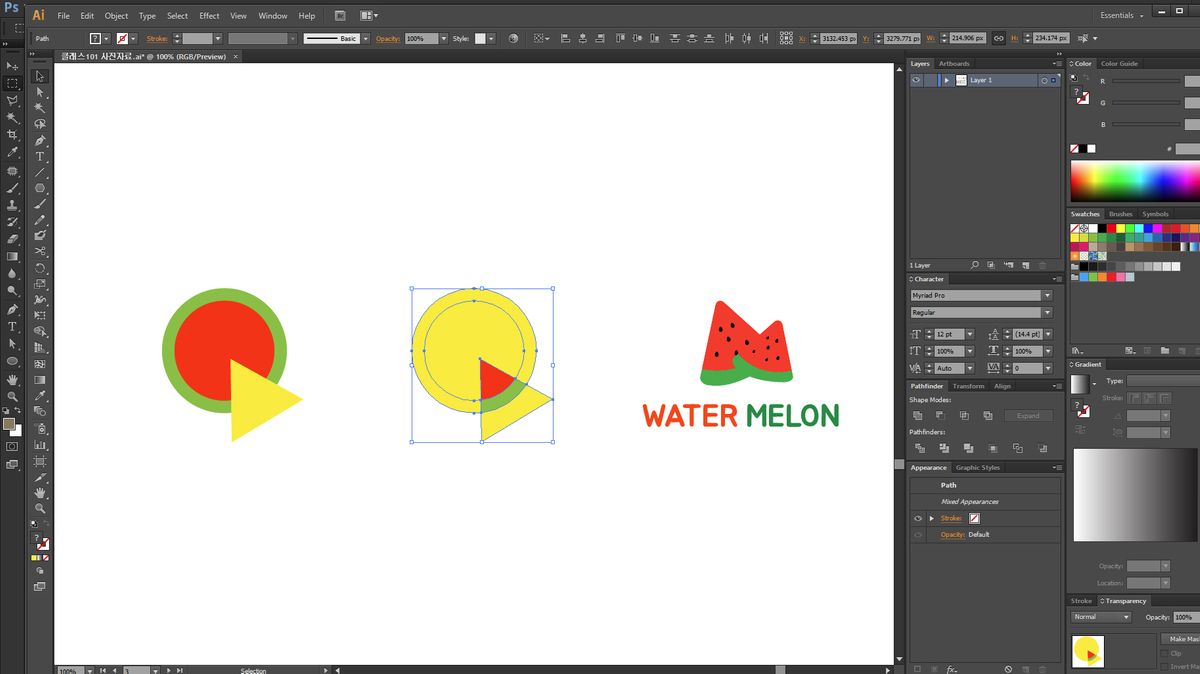Screen dimensions: 1200x674
Task: Apply Minus Front shape mode
Action: pos(941,415)
